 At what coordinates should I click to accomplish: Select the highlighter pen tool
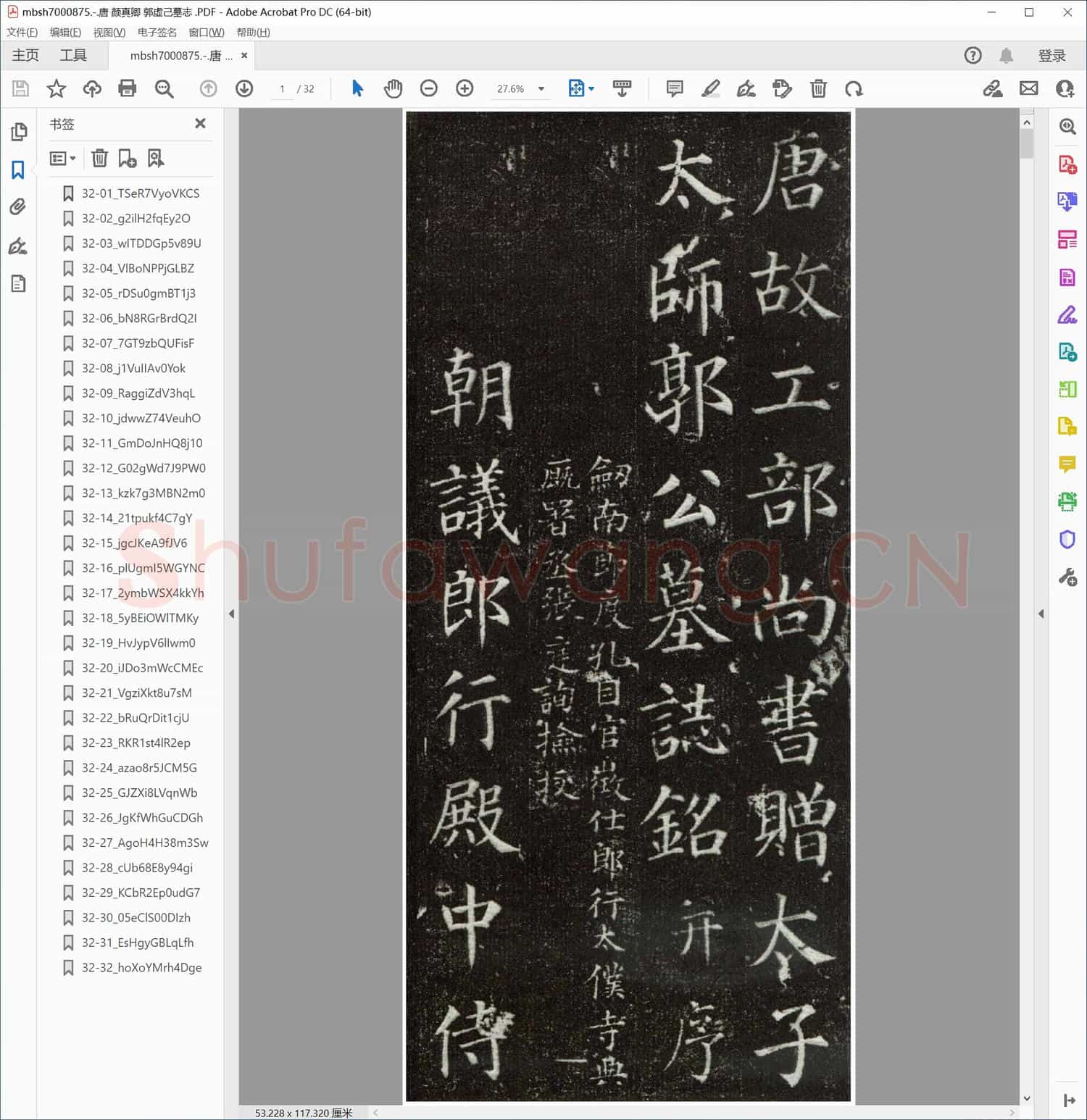pyautogui.click(x=710, y=88)
